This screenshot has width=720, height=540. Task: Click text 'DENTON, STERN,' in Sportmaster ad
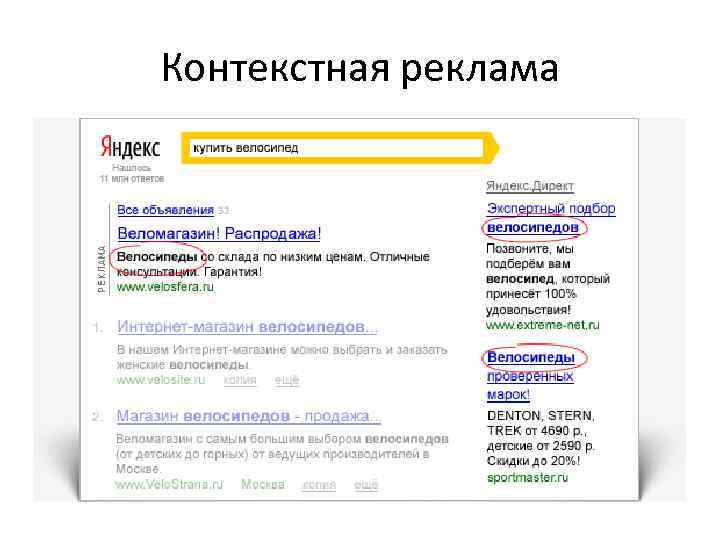pyautogui.click(x=540, y=416)
